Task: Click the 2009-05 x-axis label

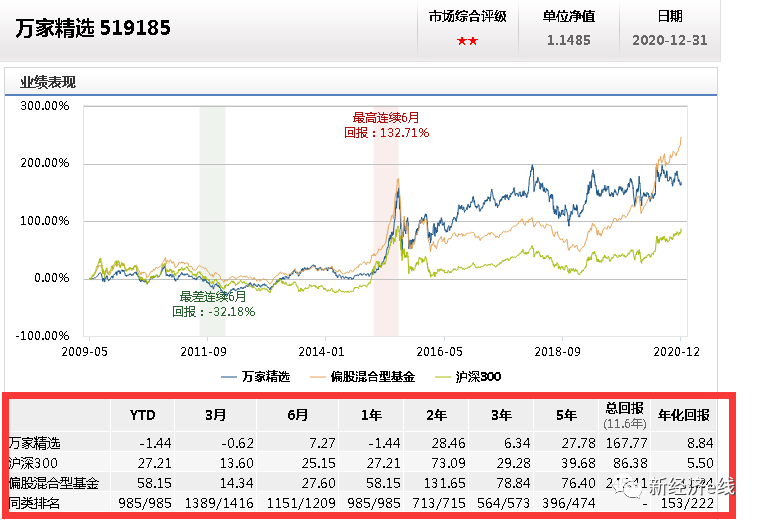Action: pos(84,352)
